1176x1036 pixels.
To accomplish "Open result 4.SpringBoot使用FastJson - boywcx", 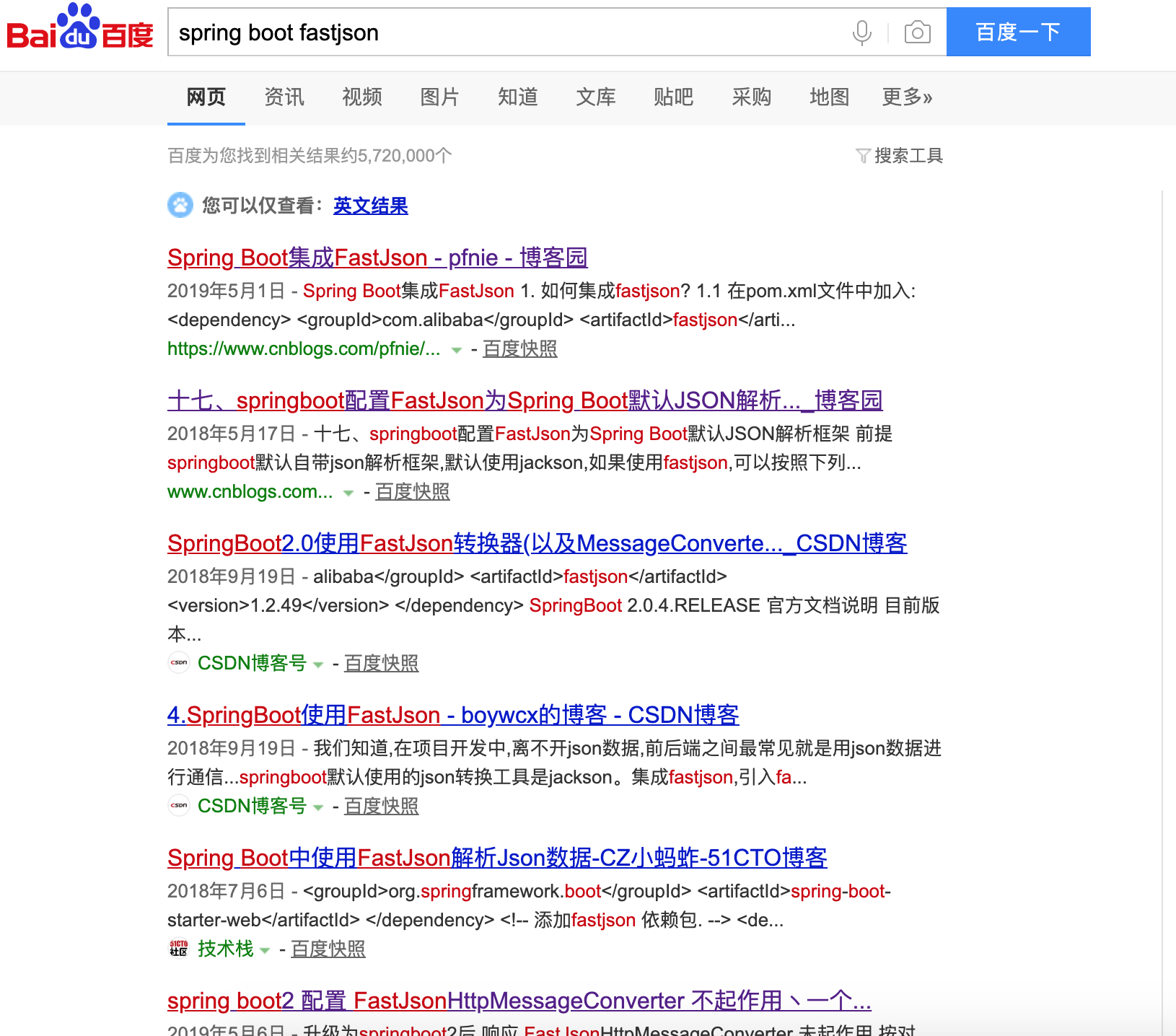I will pyautogui.click(x=453, y=715).
